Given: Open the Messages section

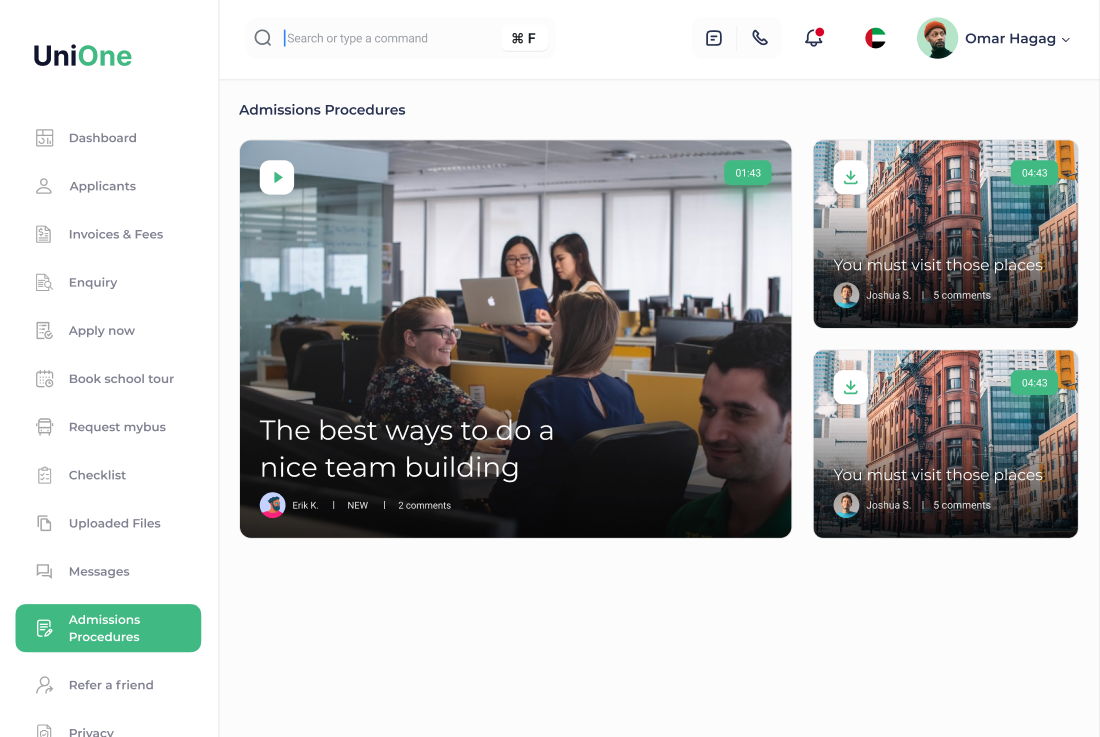Looking at the screenshot, I should pyautogui.click(x=99, y=572).
